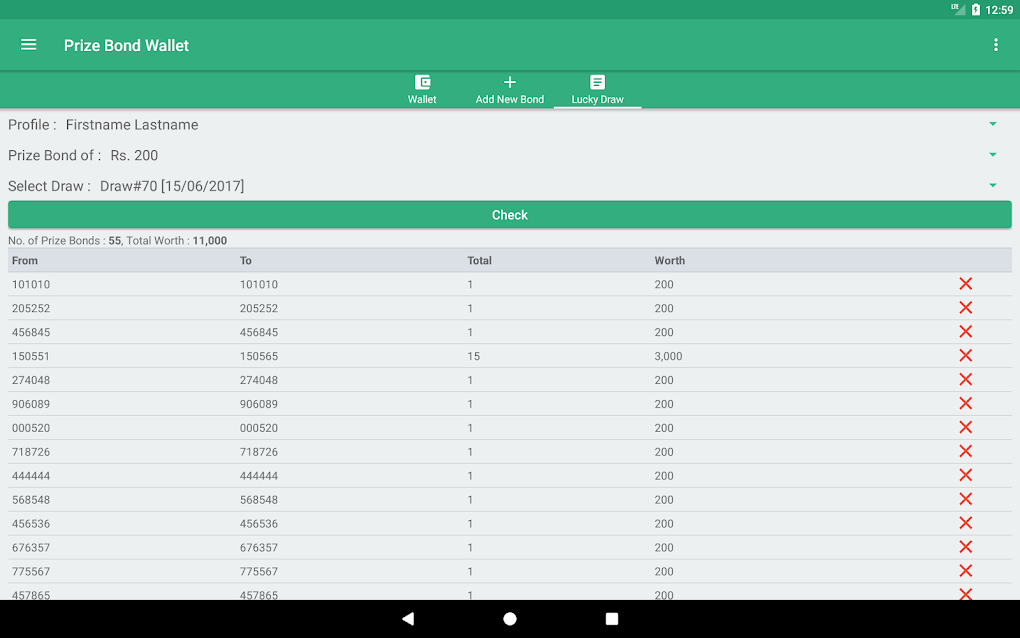The width and height of the screenshot is (1020, 638).
Task: Click the To column header
Action: click(245, 260)
